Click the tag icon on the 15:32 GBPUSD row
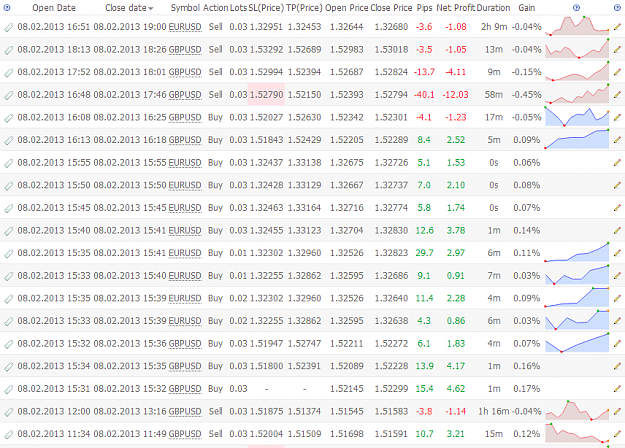This screenshot has height=448, width=625. 8,344
